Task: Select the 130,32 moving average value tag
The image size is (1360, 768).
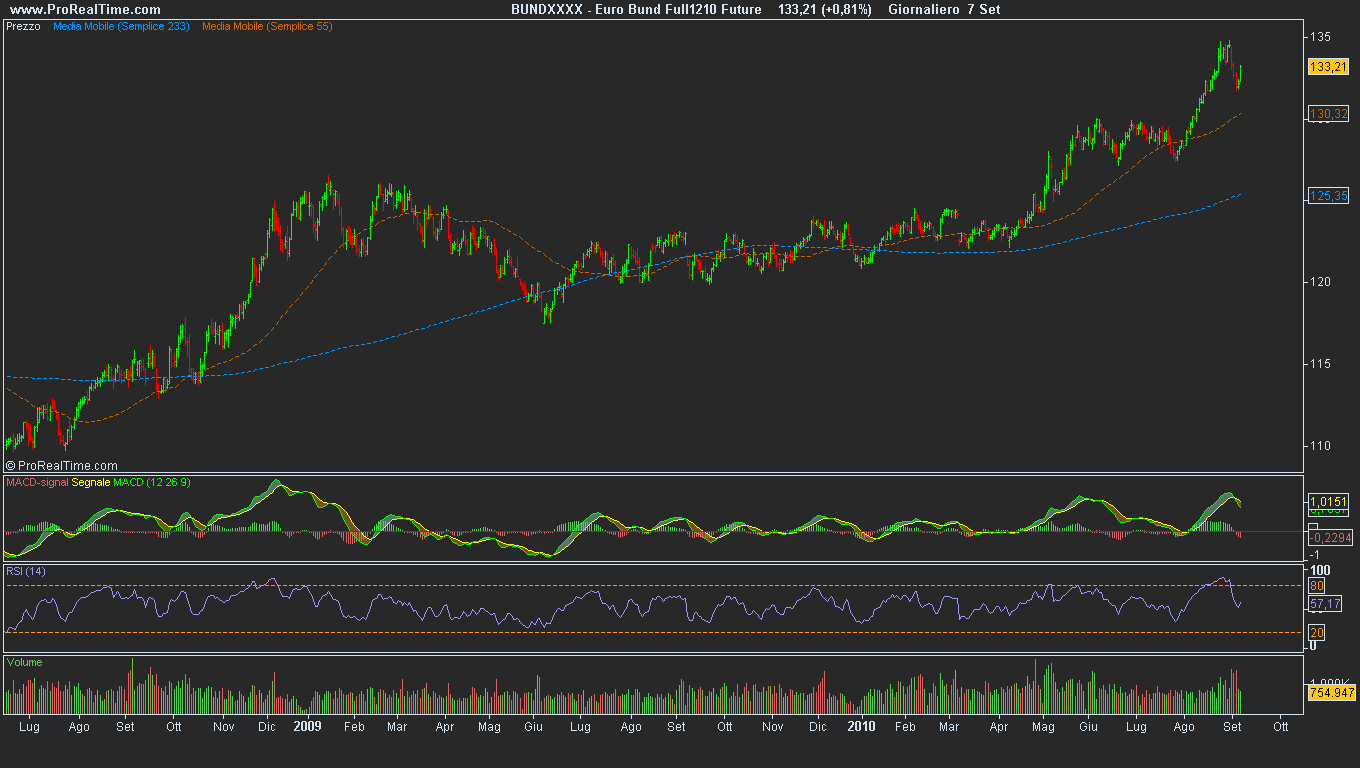Action: pyautogui.click(x=1329, y=115)
